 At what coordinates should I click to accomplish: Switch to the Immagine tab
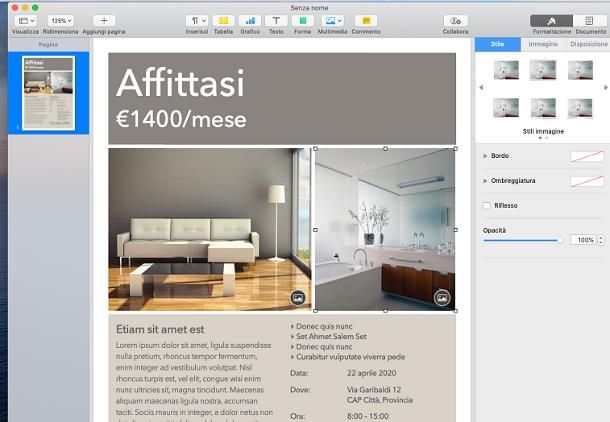pyautogui.click(x=543, y=44)
